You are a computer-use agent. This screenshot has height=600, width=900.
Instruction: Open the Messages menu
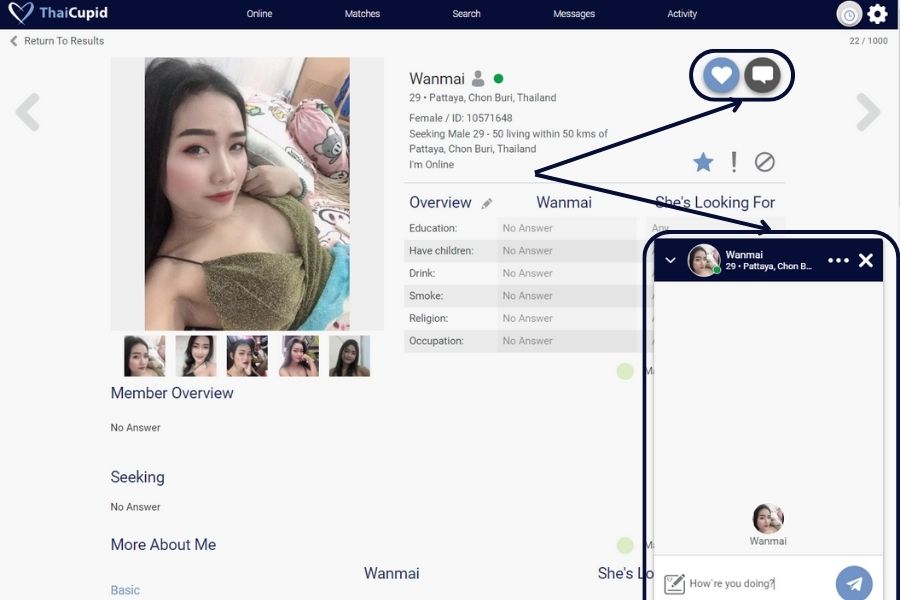(x=574, y=14)
